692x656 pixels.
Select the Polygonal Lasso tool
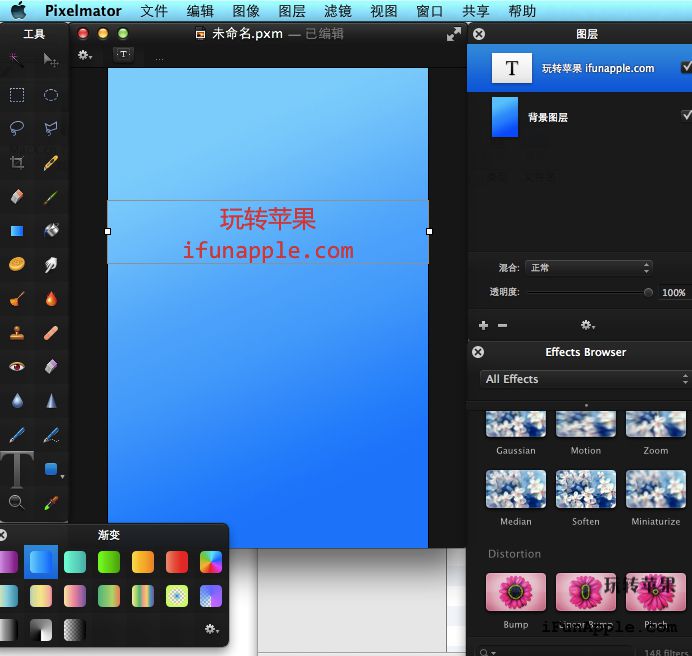point(51,128)
